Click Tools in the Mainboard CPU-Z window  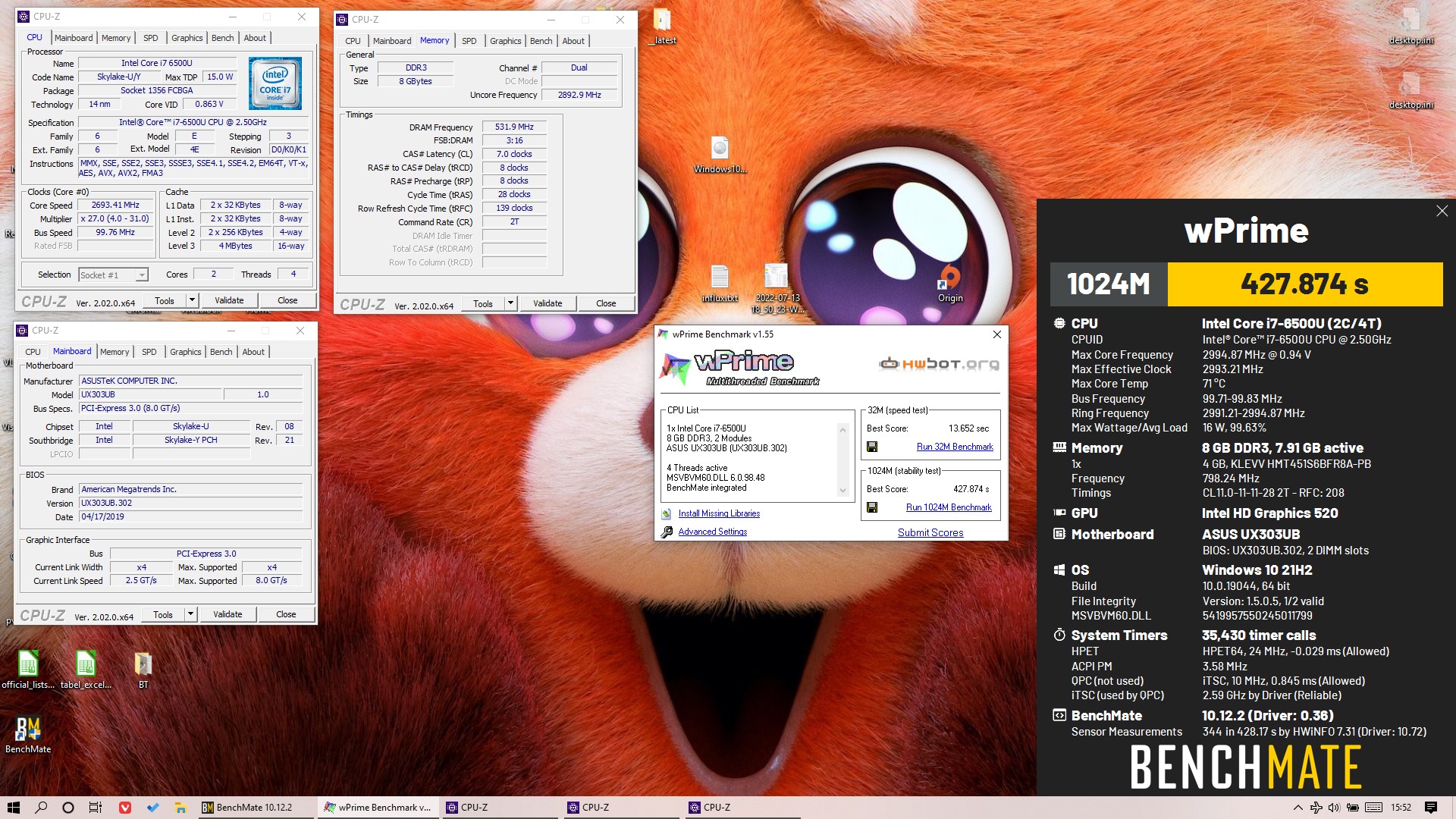click(163, 614)
